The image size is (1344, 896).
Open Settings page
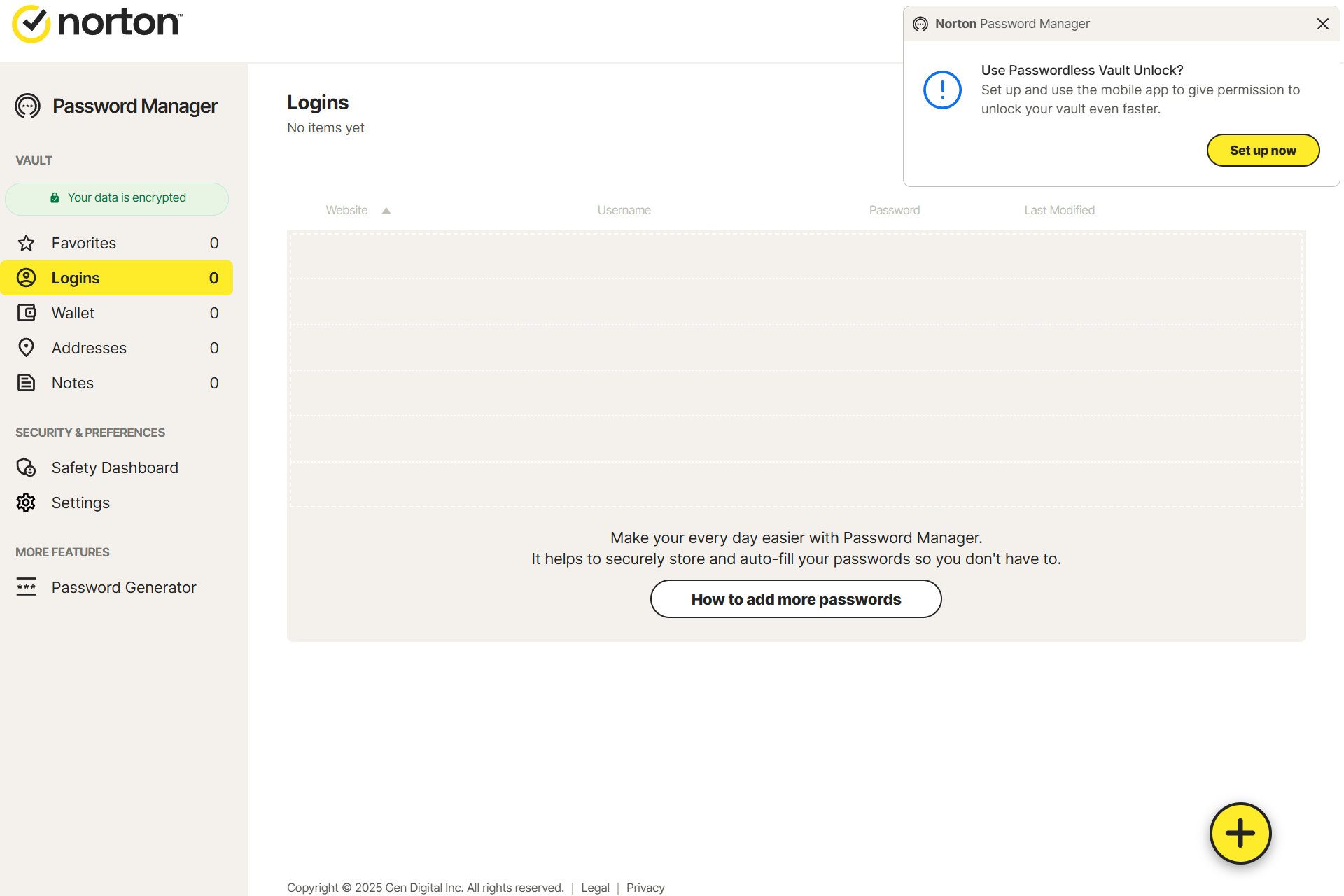(117, 503)
